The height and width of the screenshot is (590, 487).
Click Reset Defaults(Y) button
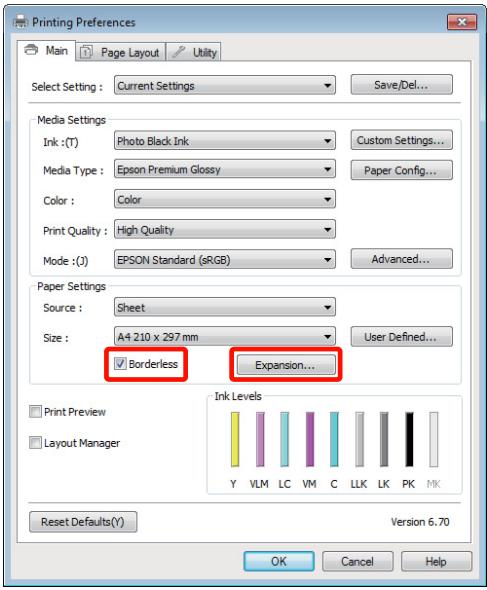83,522
